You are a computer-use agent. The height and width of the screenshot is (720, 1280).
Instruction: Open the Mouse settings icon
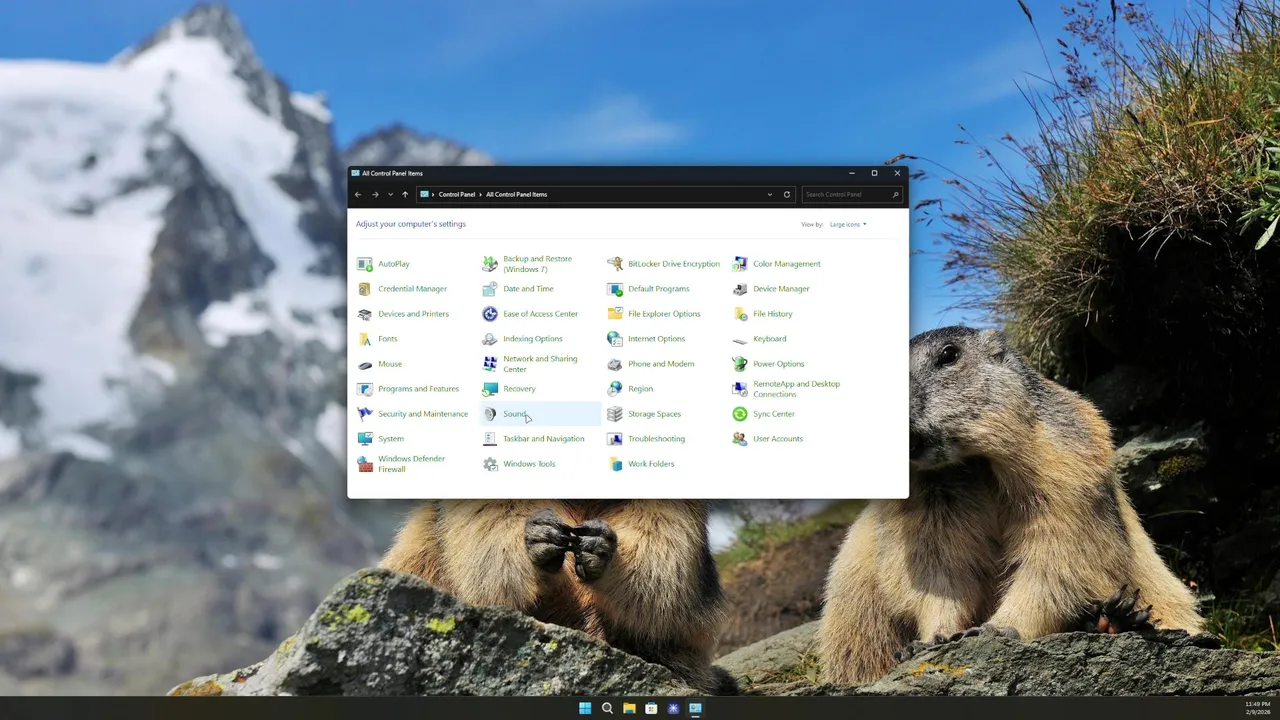(x=365, y=364)
